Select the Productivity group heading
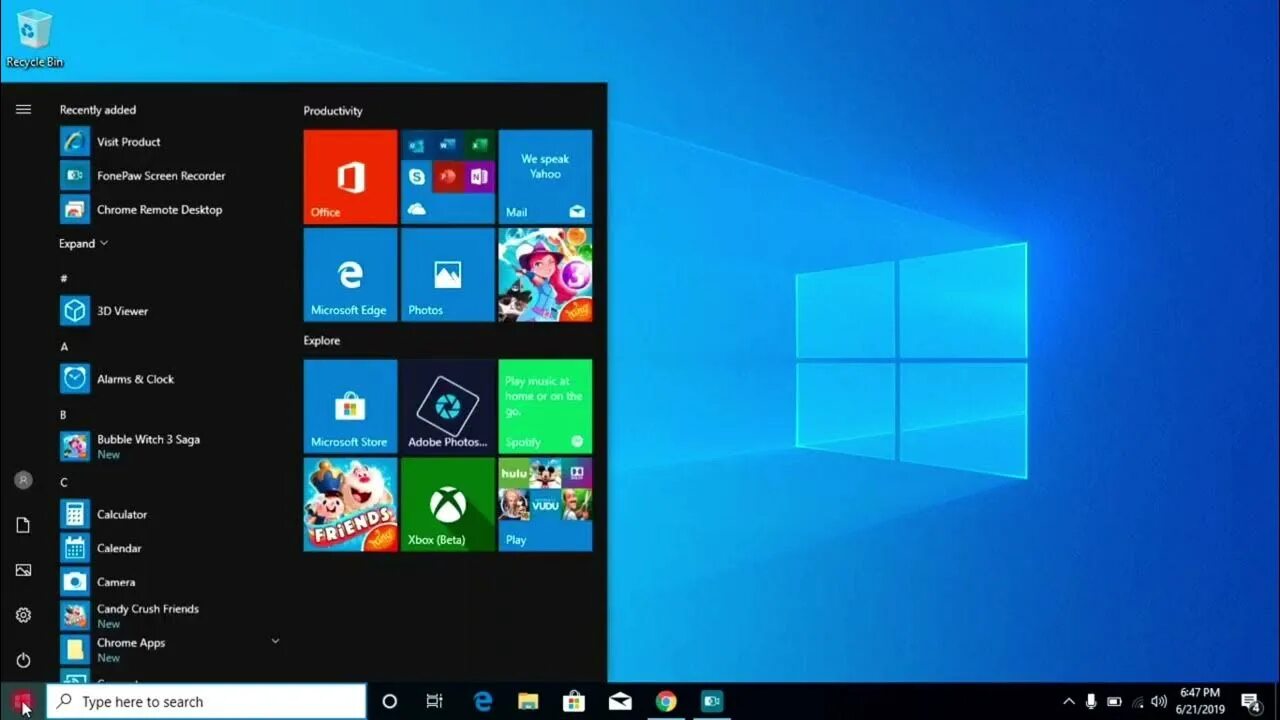The height and width of the screenshot is (720, 1280). [x=333, y=111]
